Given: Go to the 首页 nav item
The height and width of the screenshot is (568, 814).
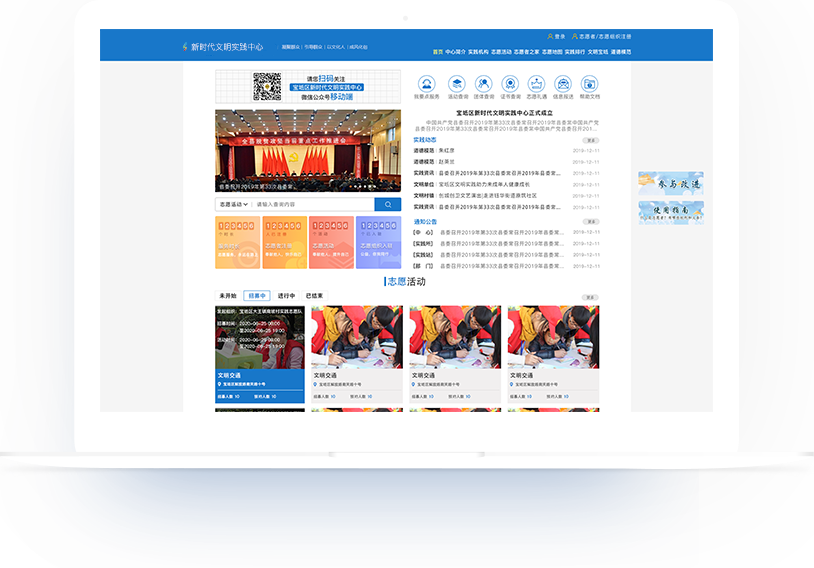Looking at the screenshot, I should coord(438,52).
